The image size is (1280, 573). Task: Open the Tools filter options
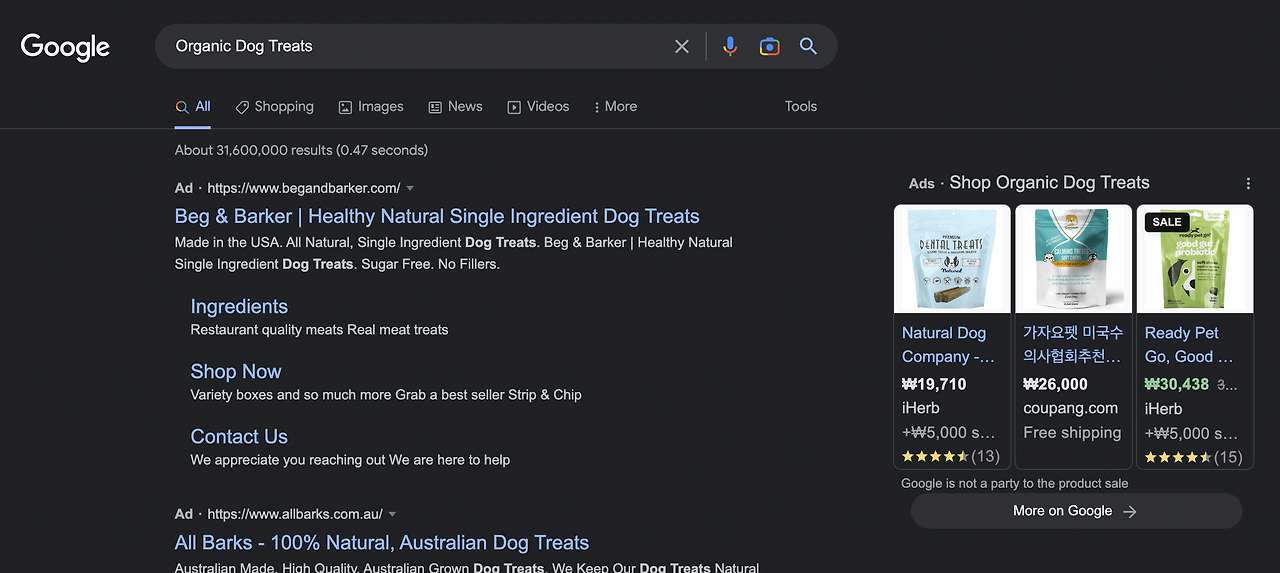801,107
